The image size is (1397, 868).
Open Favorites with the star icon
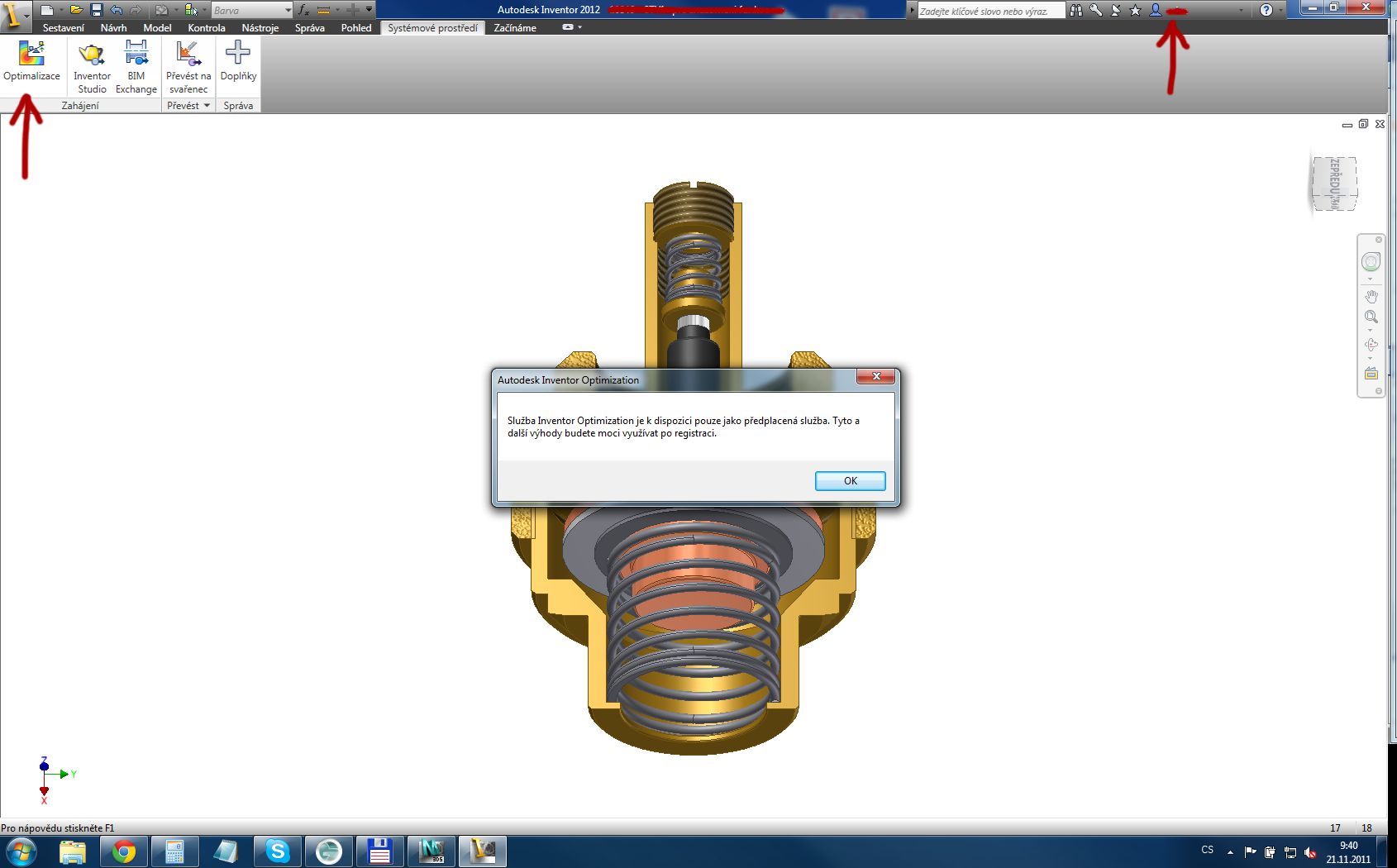(1135, 10)
